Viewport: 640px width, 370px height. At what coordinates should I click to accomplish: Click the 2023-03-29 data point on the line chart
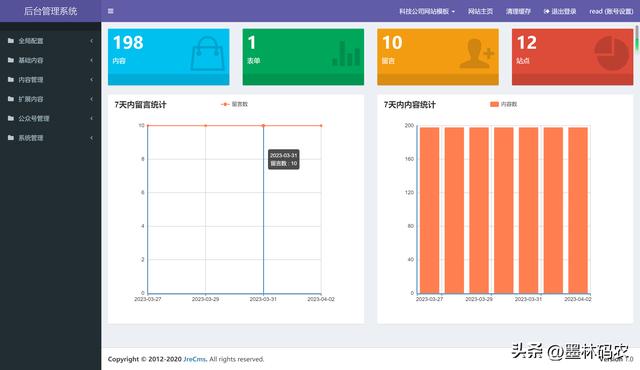coord(206,126)
